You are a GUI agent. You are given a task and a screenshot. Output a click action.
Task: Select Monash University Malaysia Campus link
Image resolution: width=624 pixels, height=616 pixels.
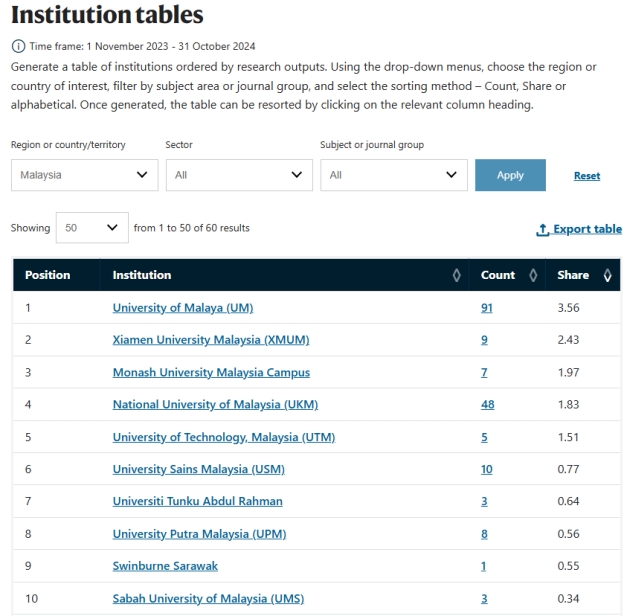click(x=211, y=373)
